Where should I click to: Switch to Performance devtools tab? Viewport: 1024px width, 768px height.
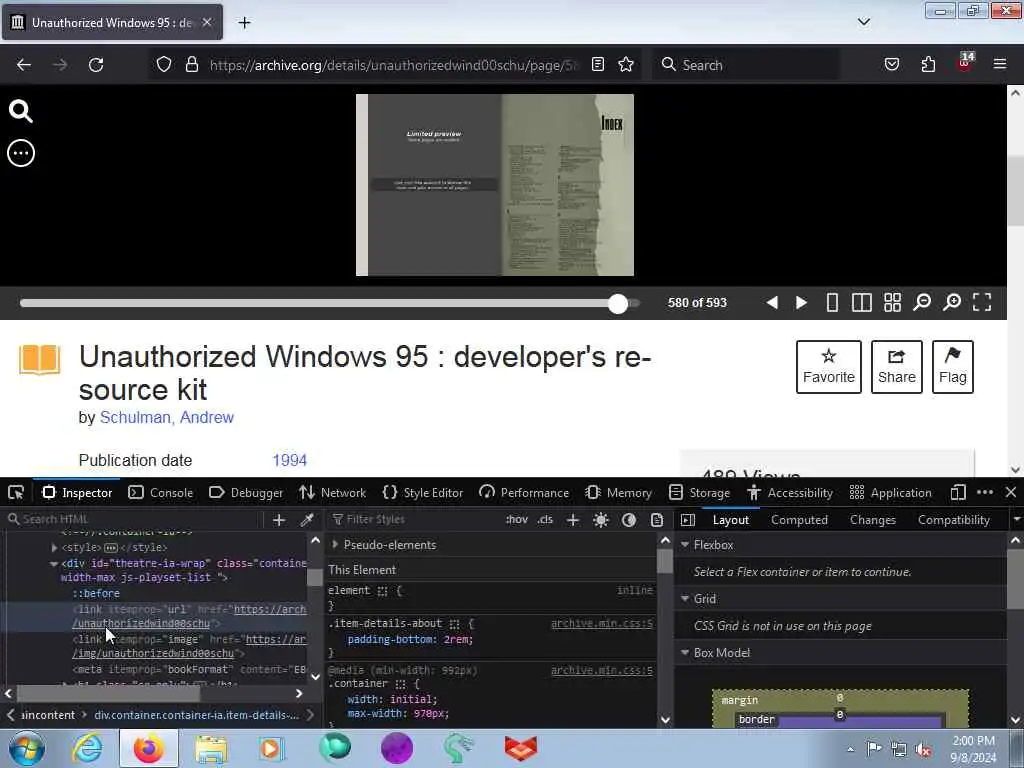[x=524, y=493]
